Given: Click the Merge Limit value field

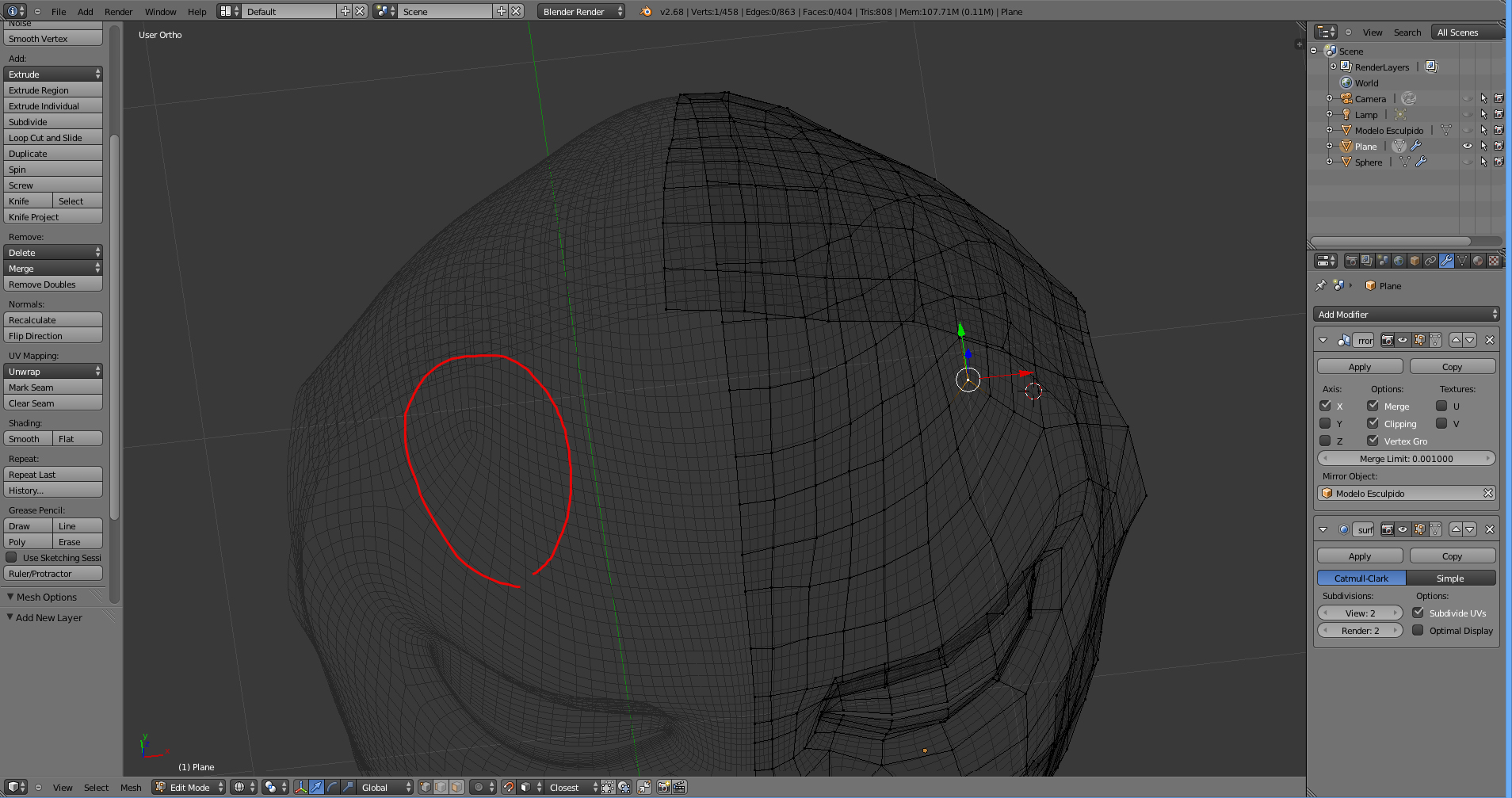Looking at the screenshot, I should [x=1406, y=459].
